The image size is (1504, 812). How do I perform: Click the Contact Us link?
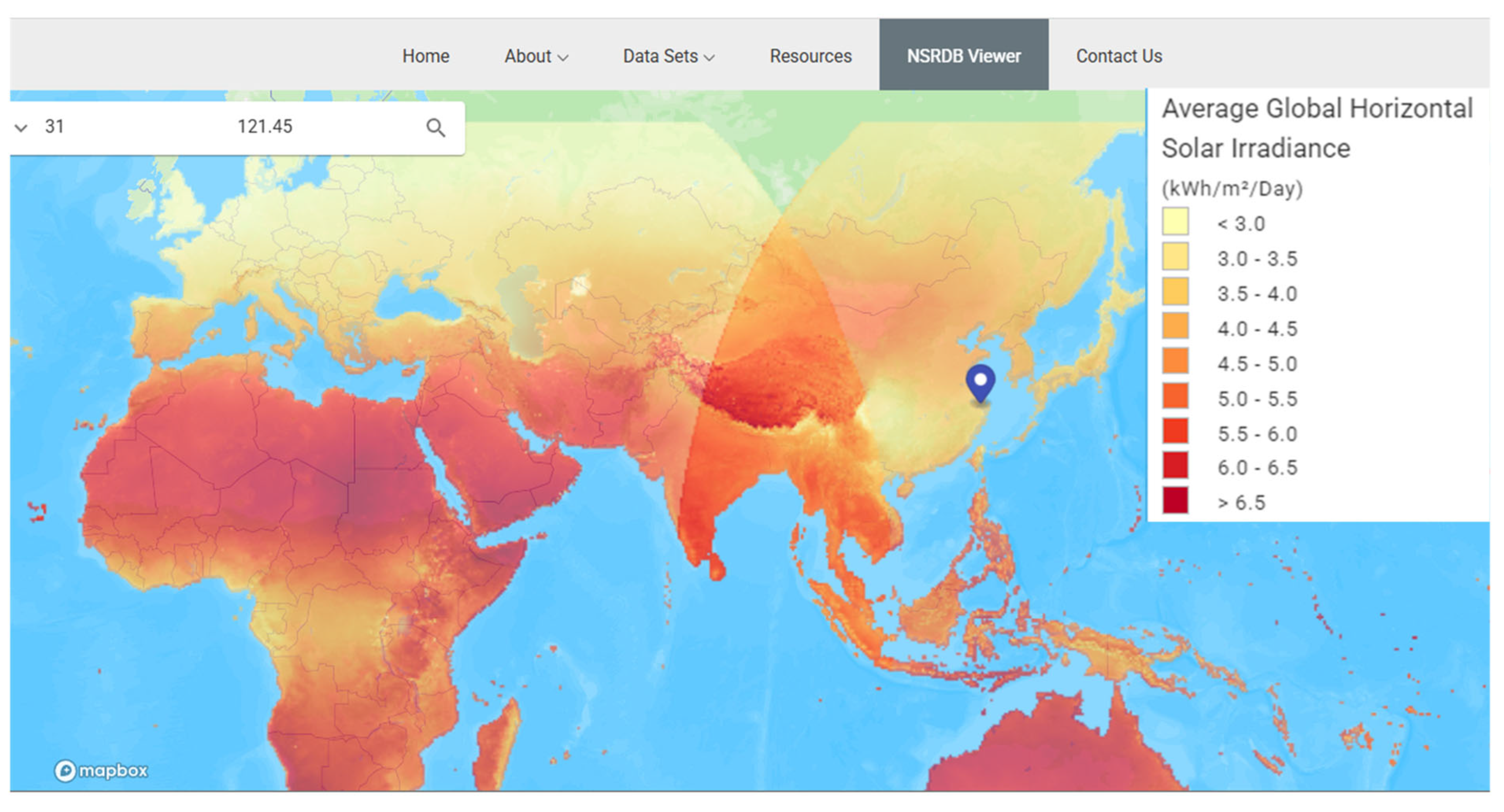[1119, 56]
